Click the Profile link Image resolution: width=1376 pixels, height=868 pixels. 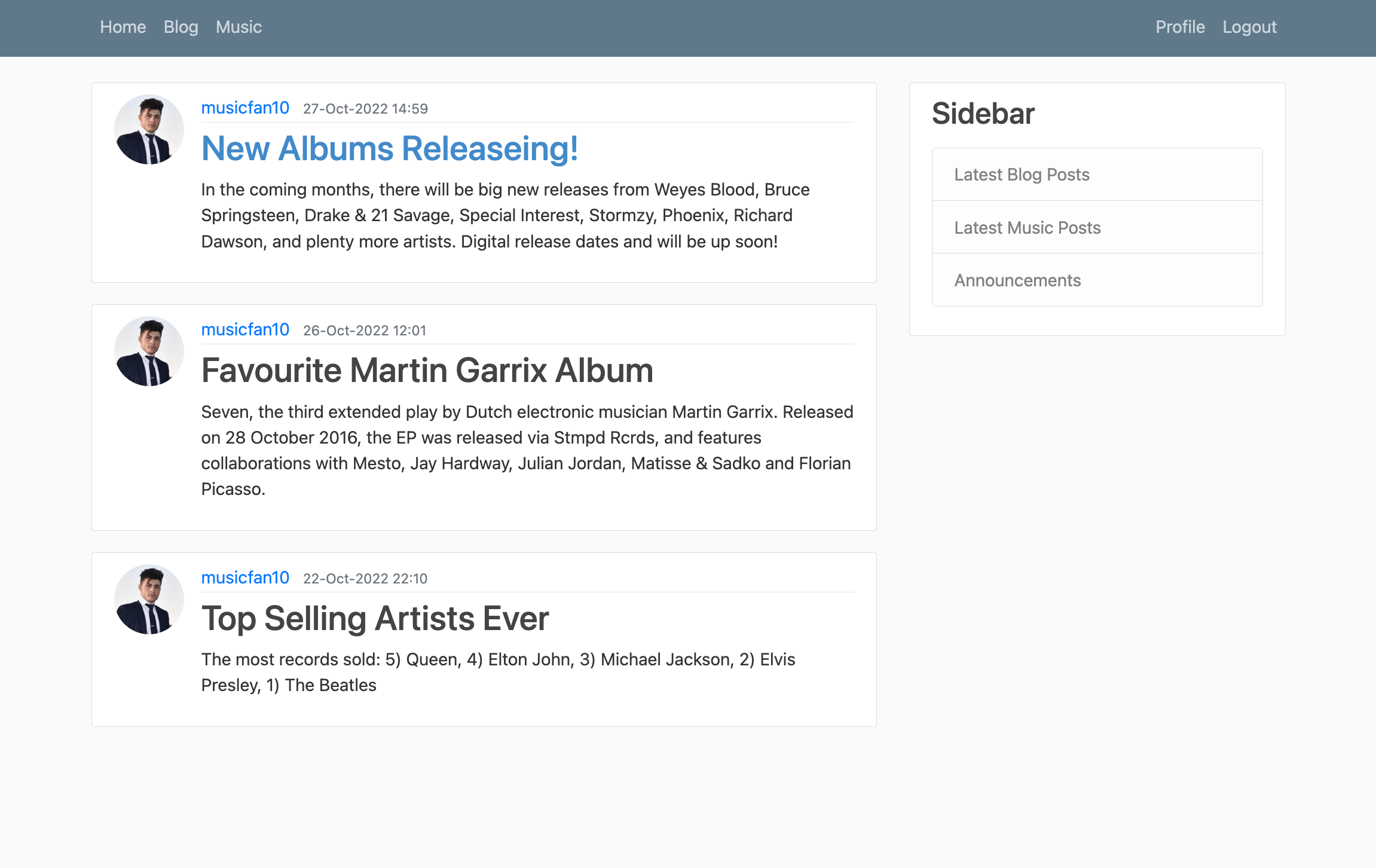click(x=1179, y=27)
